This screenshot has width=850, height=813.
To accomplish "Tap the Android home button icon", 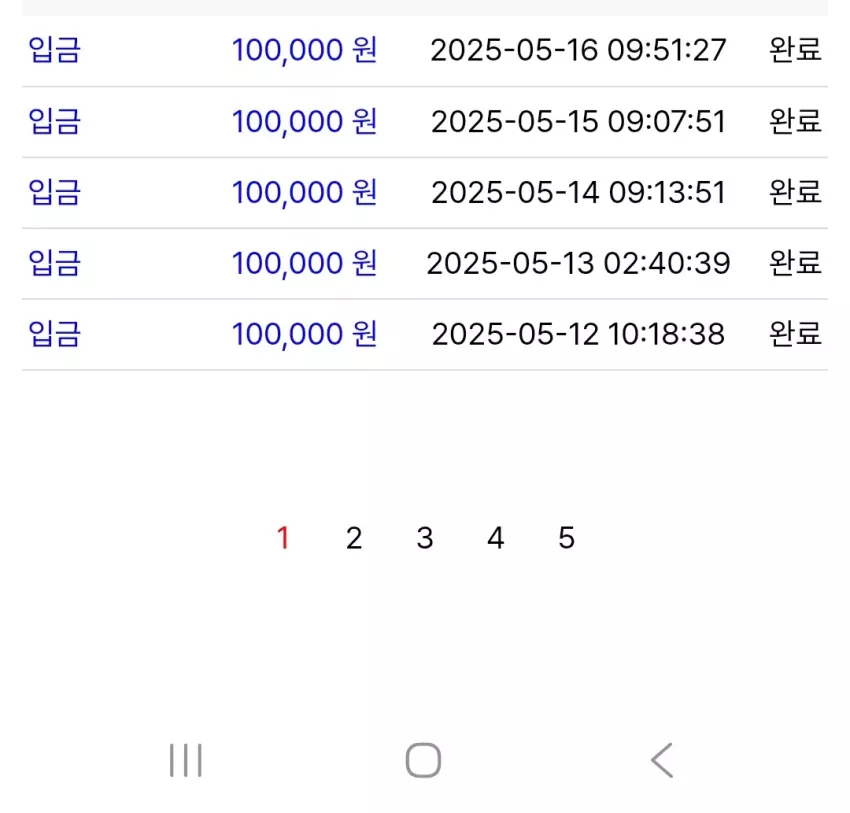I will click(x=423, y=760).
